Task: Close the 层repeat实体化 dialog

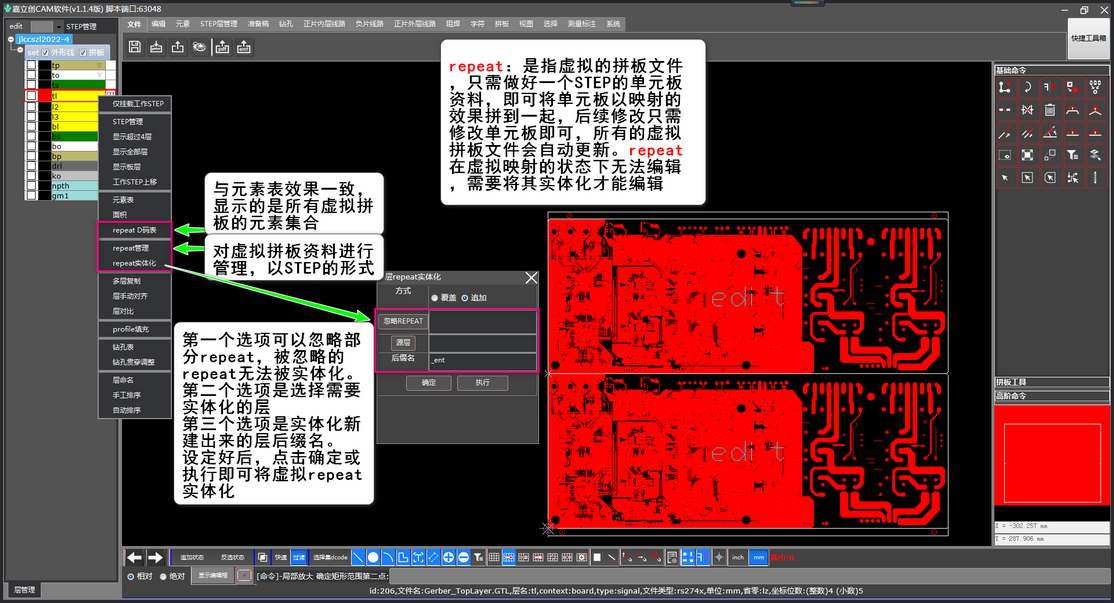Action: 531,278
